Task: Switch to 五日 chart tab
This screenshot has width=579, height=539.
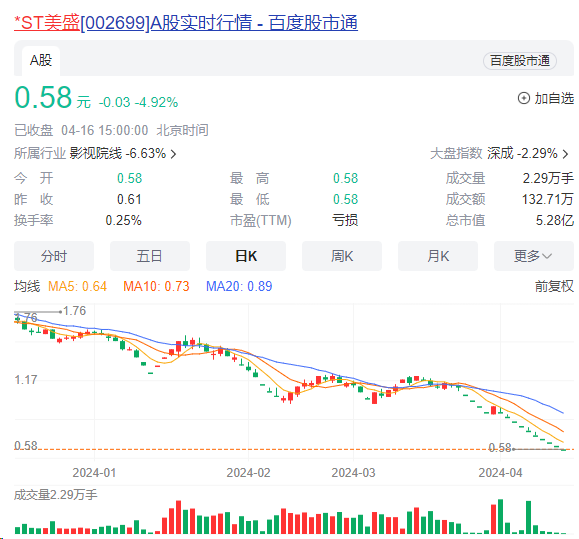Action: 150,256
